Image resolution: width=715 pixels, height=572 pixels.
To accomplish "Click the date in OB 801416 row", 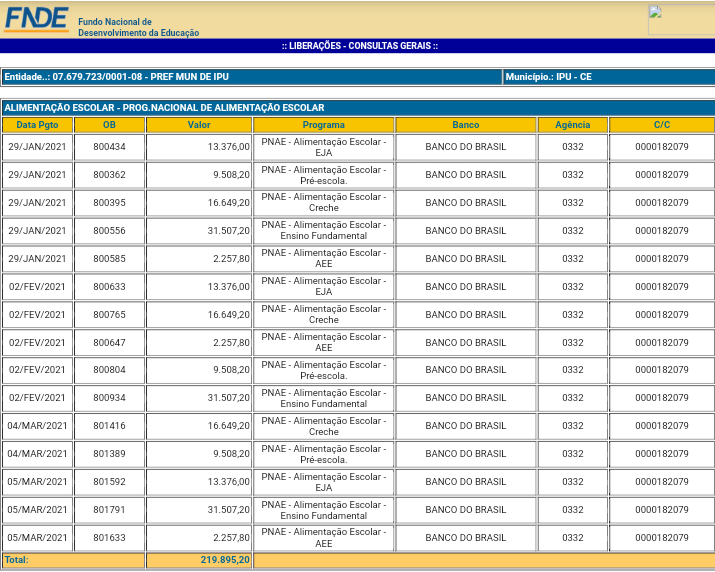I will (x=37, y=426).
